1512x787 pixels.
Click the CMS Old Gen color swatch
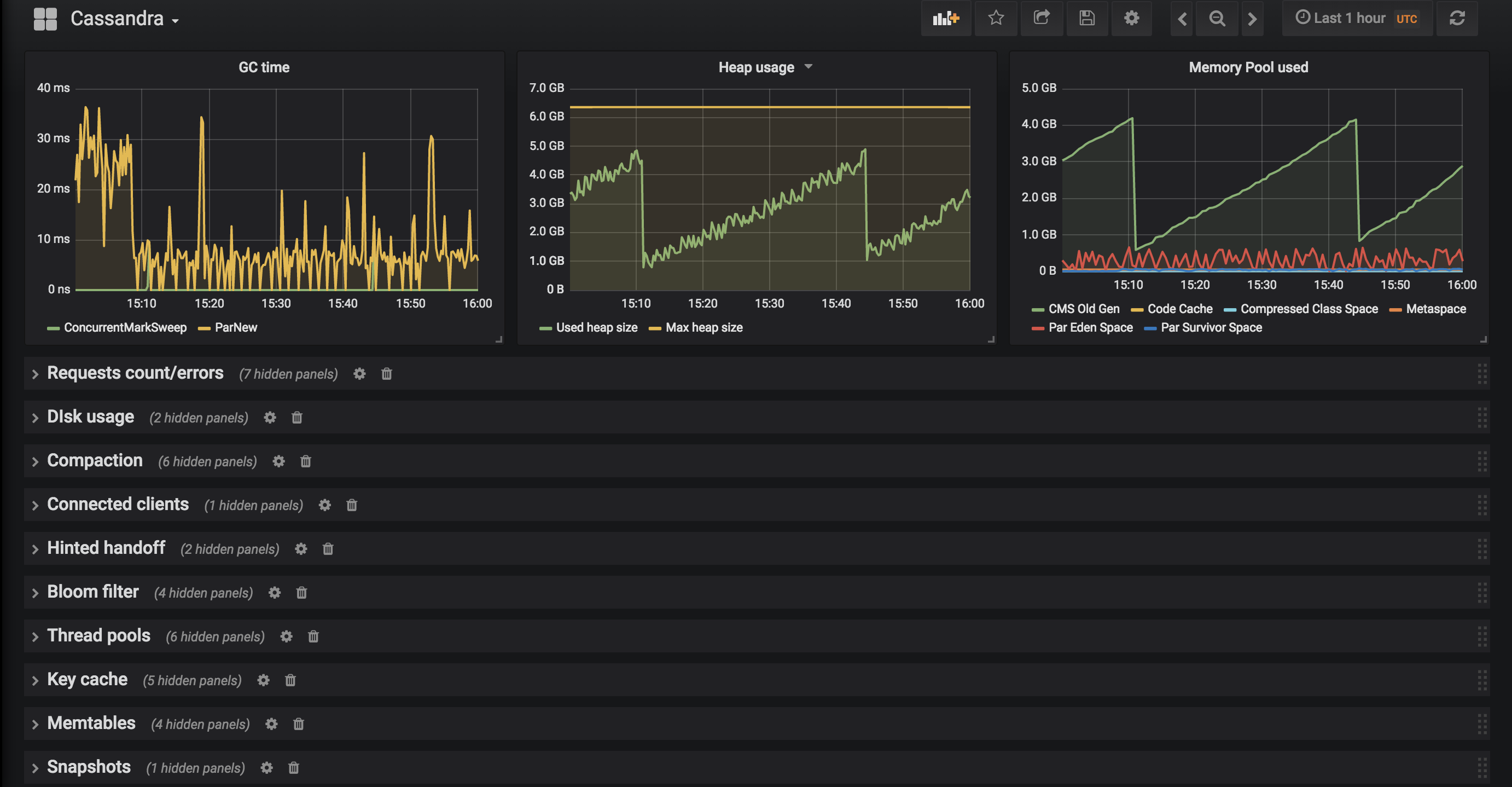tap(1037, 310)
